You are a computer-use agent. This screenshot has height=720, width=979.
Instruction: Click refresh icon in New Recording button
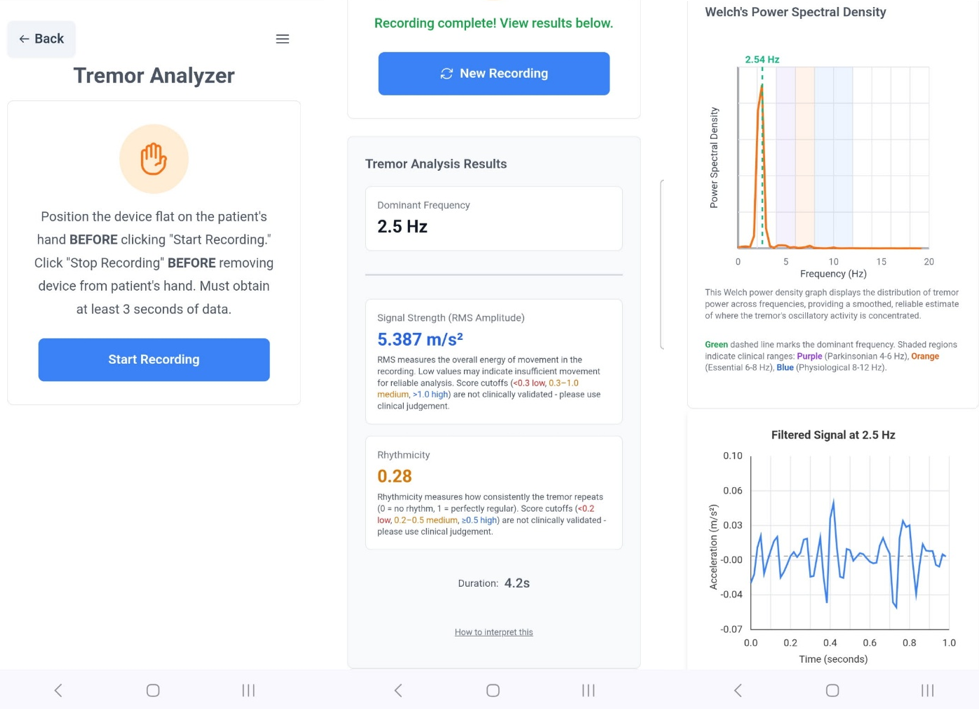(x=446, y=74)
